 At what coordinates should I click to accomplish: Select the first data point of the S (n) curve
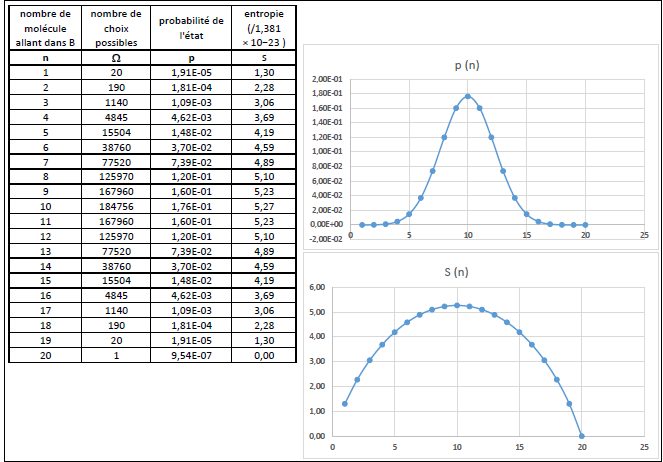coord(345,404)
